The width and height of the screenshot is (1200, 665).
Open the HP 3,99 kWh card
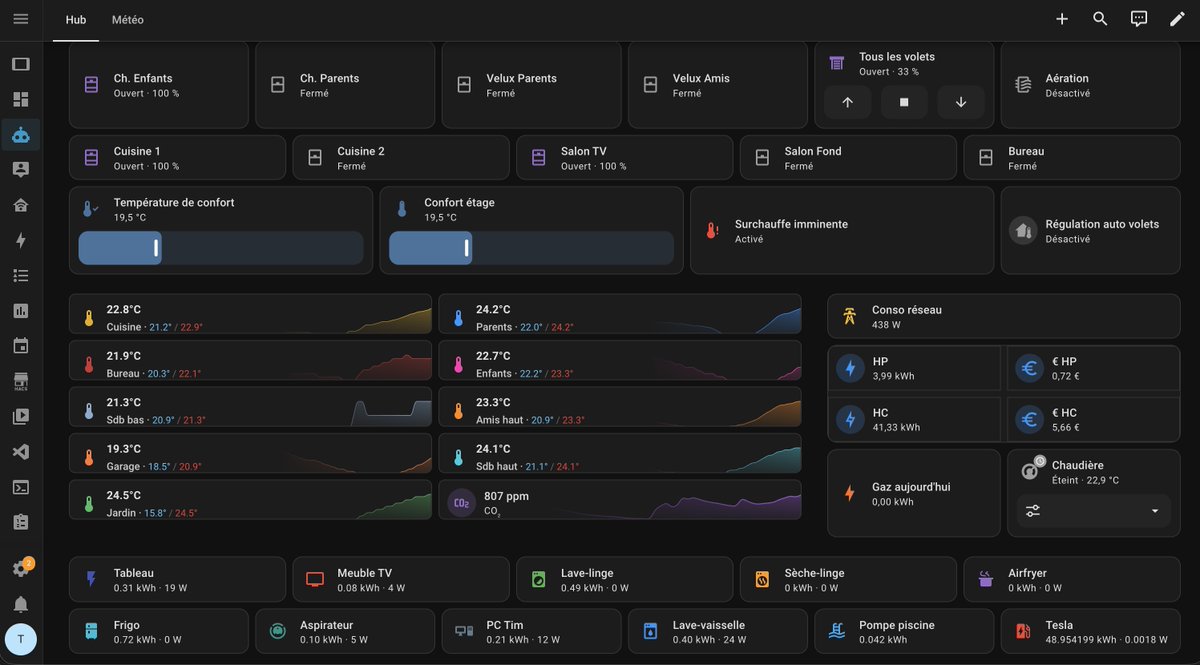click(914, 368)
